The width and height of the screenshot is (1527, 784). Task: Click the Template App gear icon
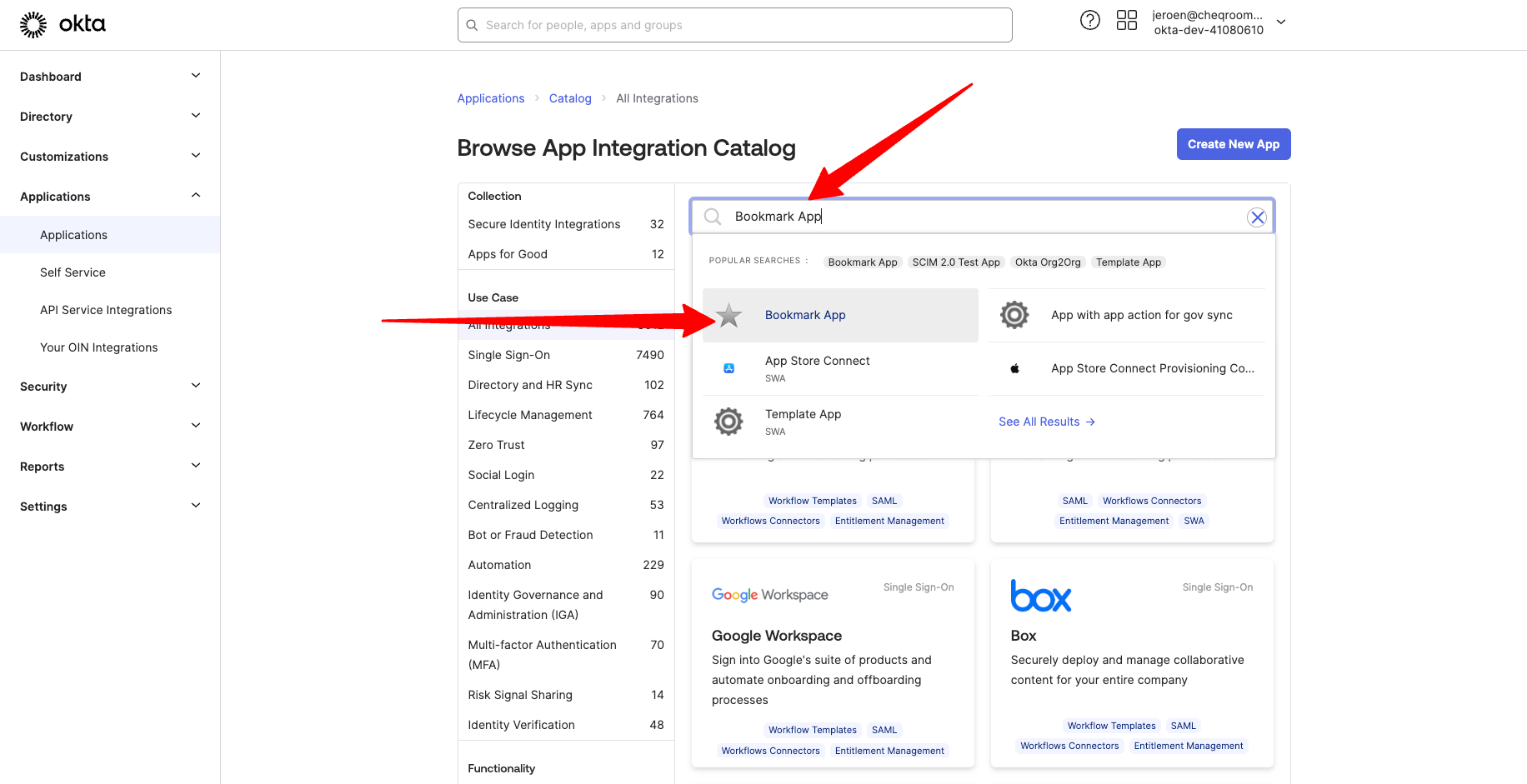728,422
